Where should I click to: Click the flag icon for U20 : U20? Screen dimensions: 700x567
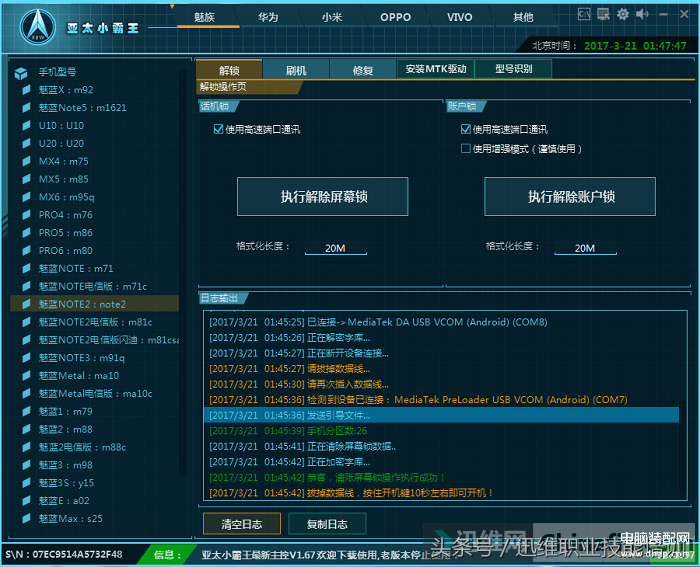point(26,143)
